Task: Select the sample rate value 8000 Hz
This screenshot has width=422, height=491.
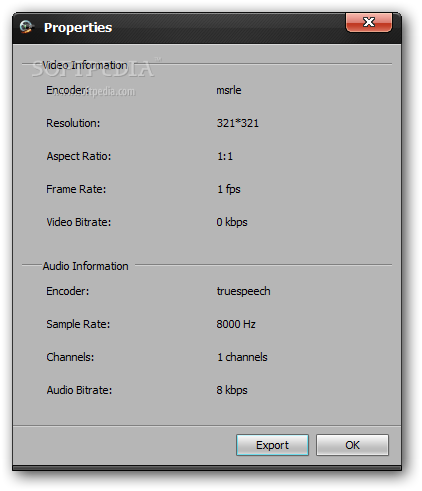Action: [236, 324]
